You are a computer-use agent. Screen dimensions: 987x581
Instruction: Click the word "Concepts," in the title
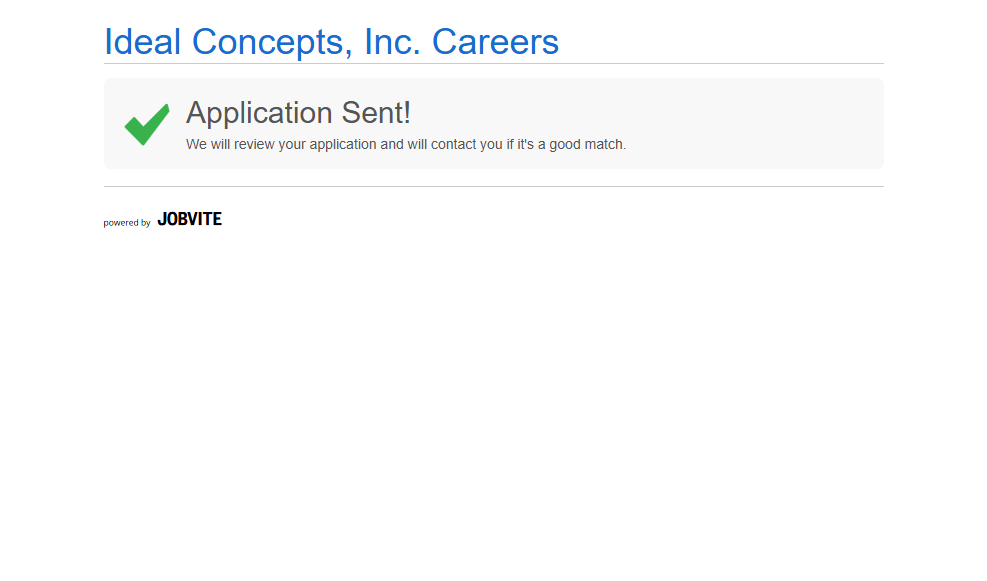[x=272, y=42]
